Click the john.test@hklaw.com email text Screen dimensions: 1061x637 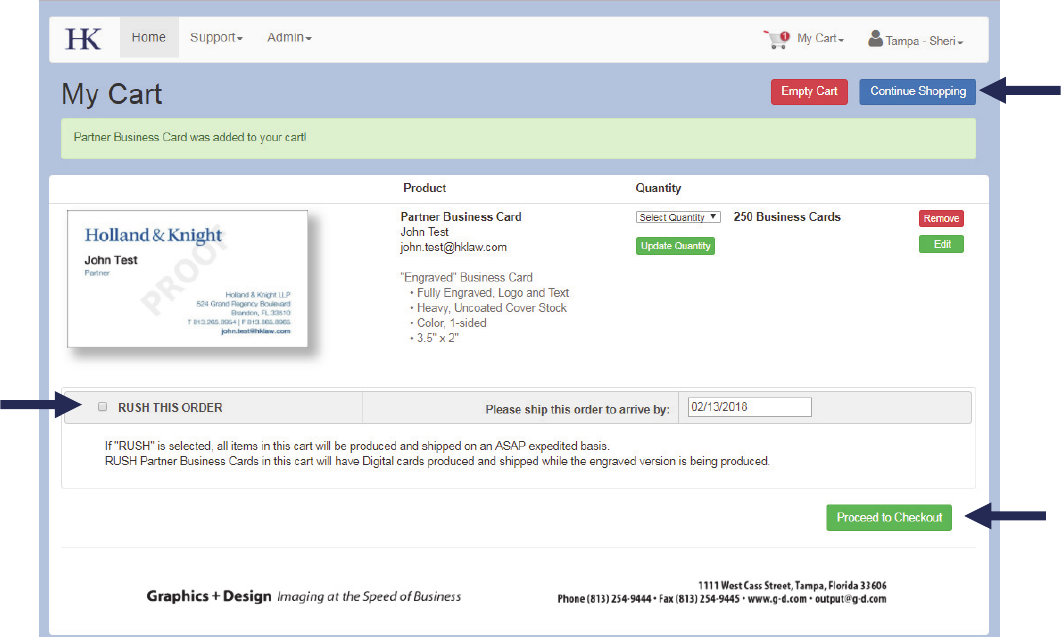tap(453, 247)
